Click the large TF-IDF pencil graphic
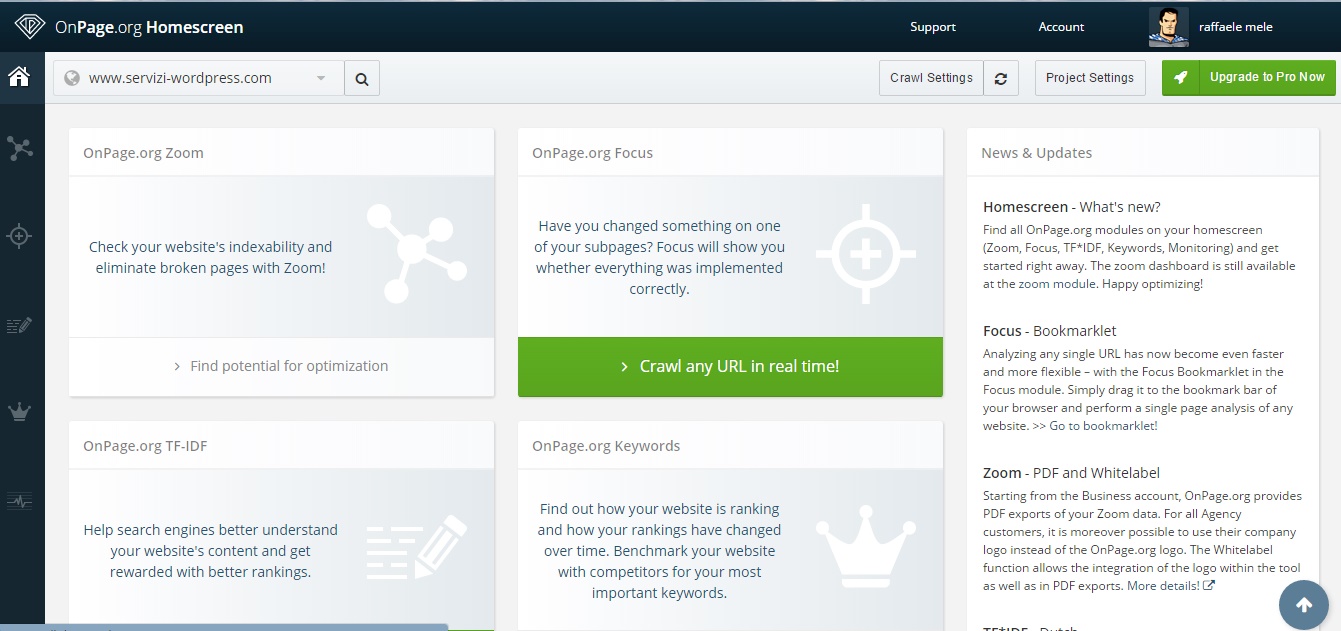This screenshot has height=631, width=1341. pos(416,546)
